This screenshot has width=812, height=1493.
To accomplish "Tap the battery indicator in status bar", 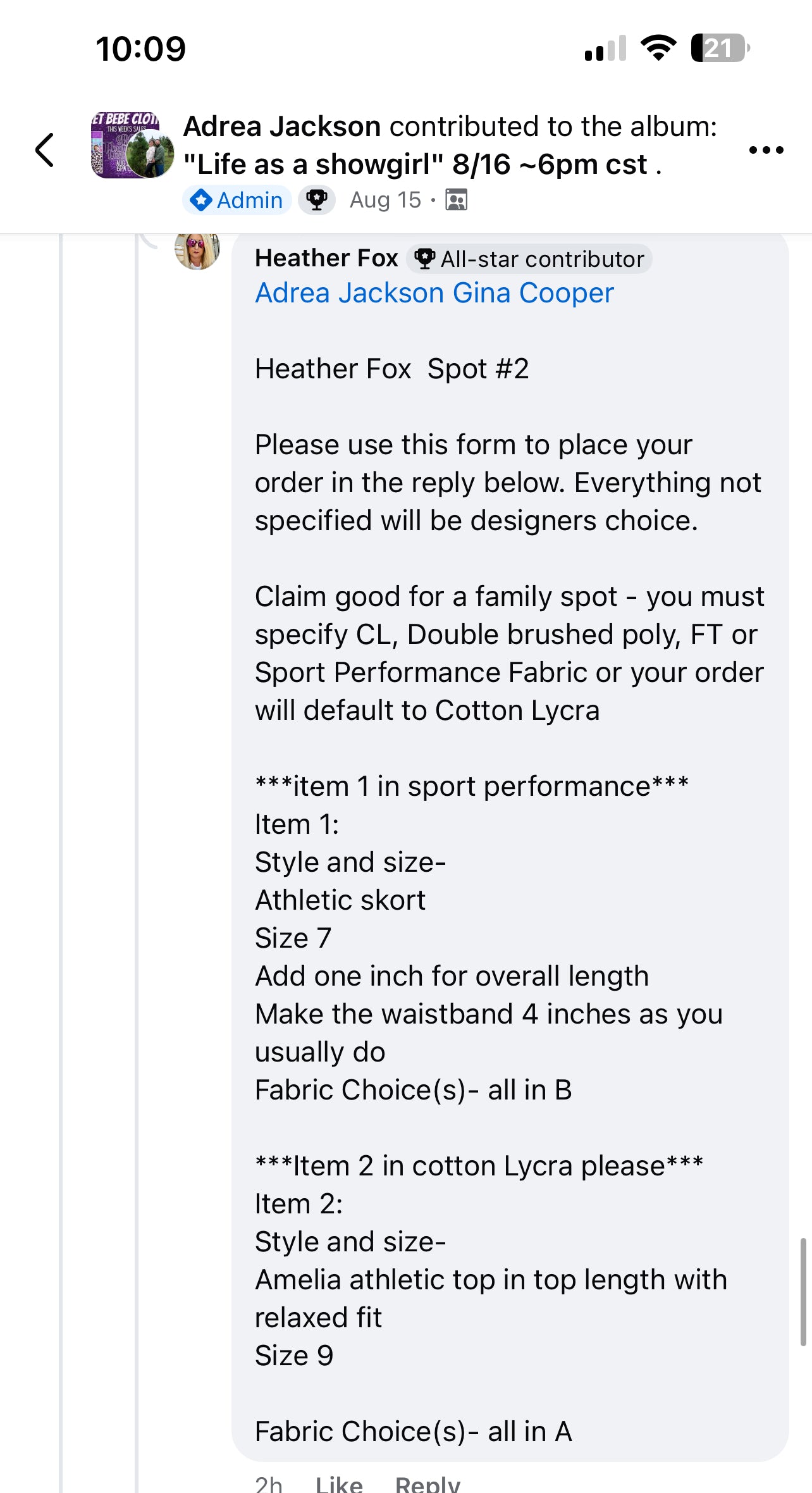I will pos(720,48).
